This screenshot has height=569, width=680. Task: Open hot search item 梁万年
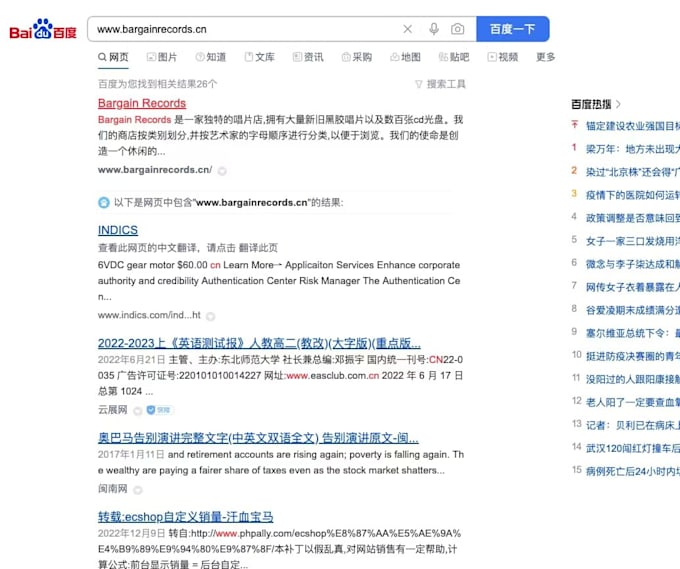(x=633, y=149)
